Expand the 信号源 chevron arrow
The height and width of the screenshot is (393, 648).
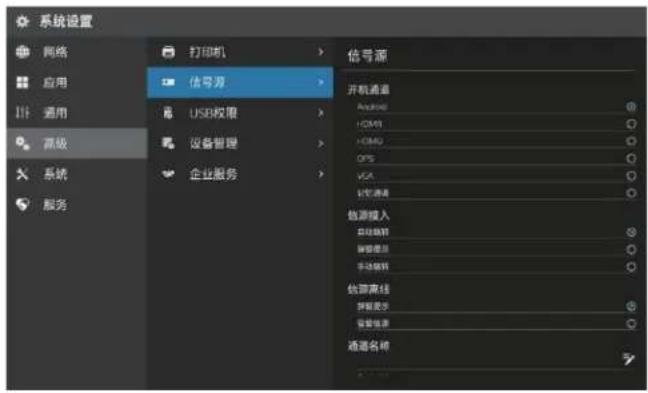click(x=321, y=82)
